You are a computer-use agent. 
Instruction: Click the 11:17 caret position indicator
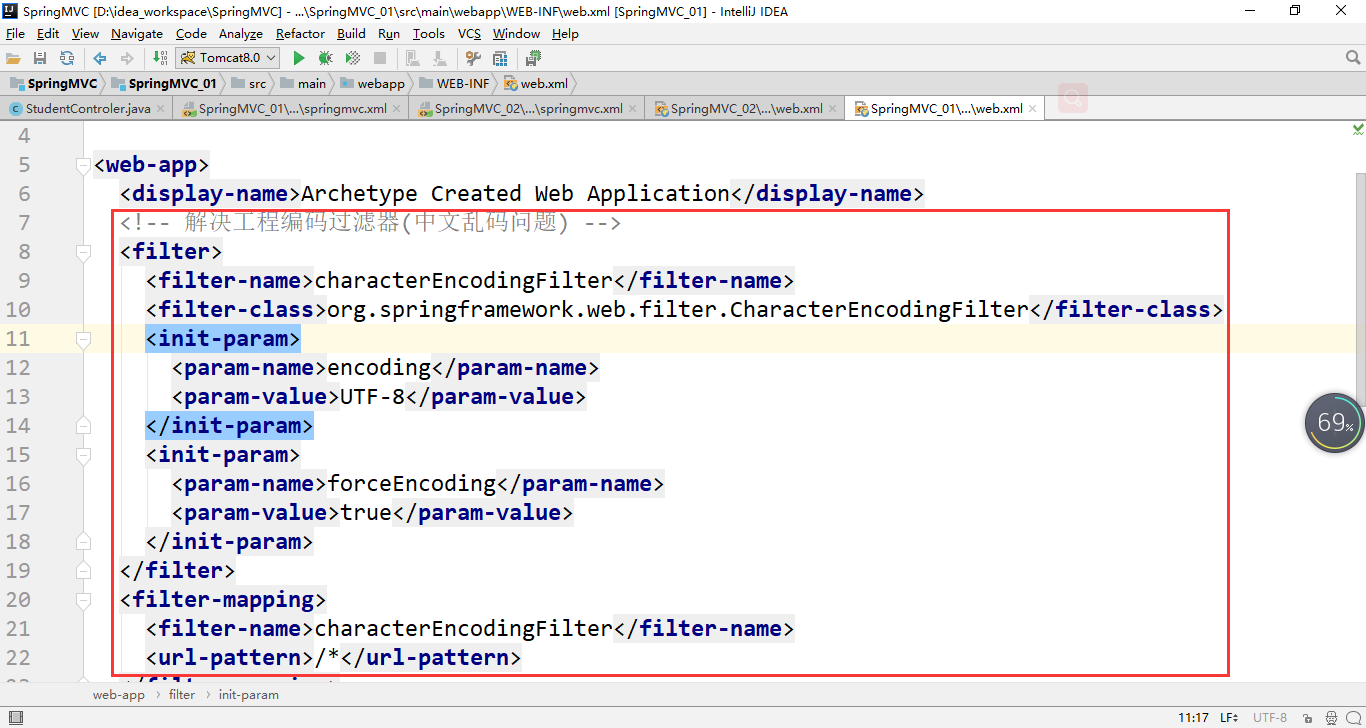coord(1193,717)
